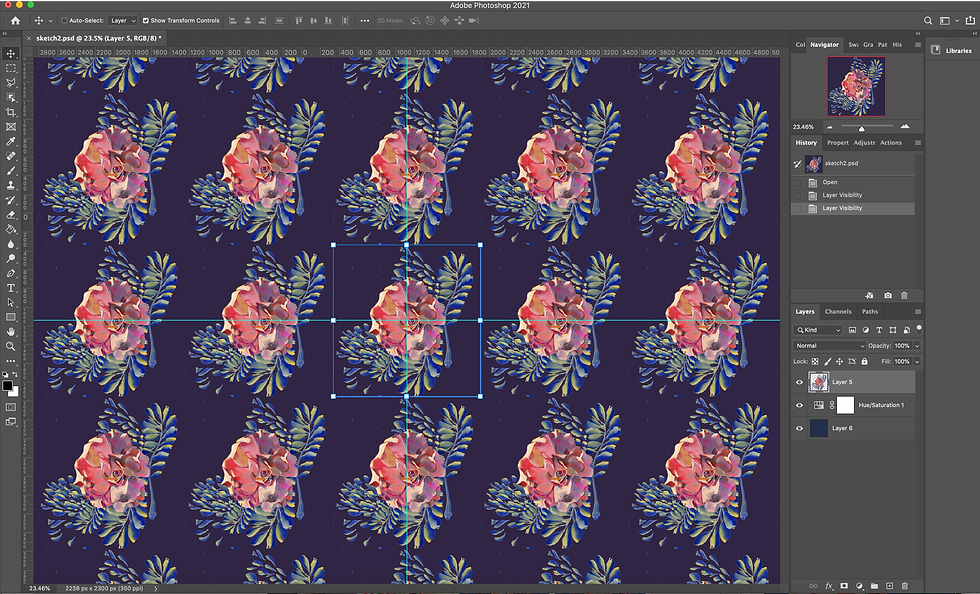Viewport: 980px width, 594px height.
Task: Open the Kind filter dropdown
Action: point(818,330)
